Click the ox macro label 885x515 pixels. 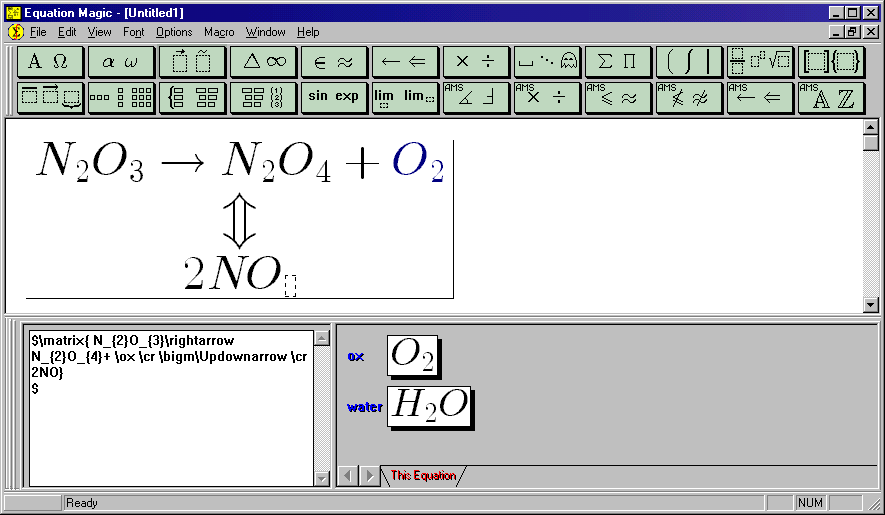click(x=356, y=356)
